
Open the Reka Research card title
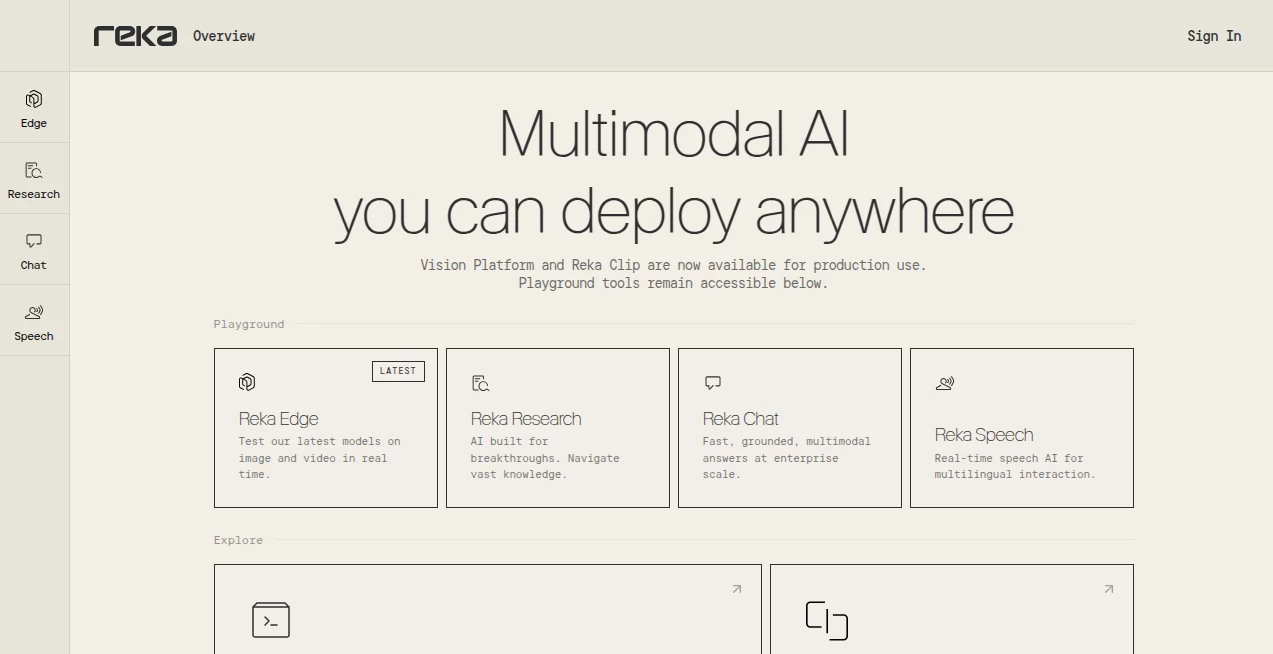click(x=526, y=419)
